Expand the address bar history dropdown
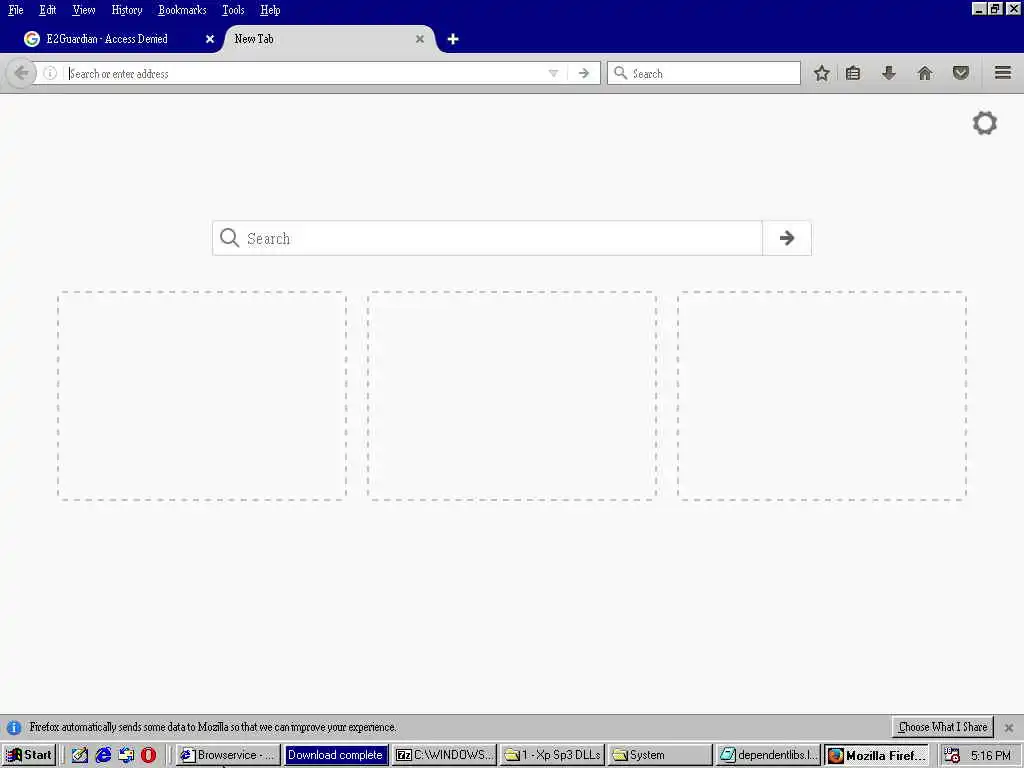 point(553,73)
